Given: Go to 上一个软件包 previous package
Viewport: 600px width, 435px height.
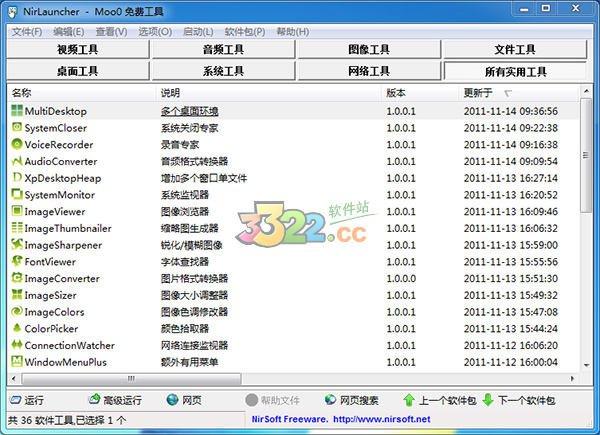Looking at the screenshot, I should click(x=440, y=400).
